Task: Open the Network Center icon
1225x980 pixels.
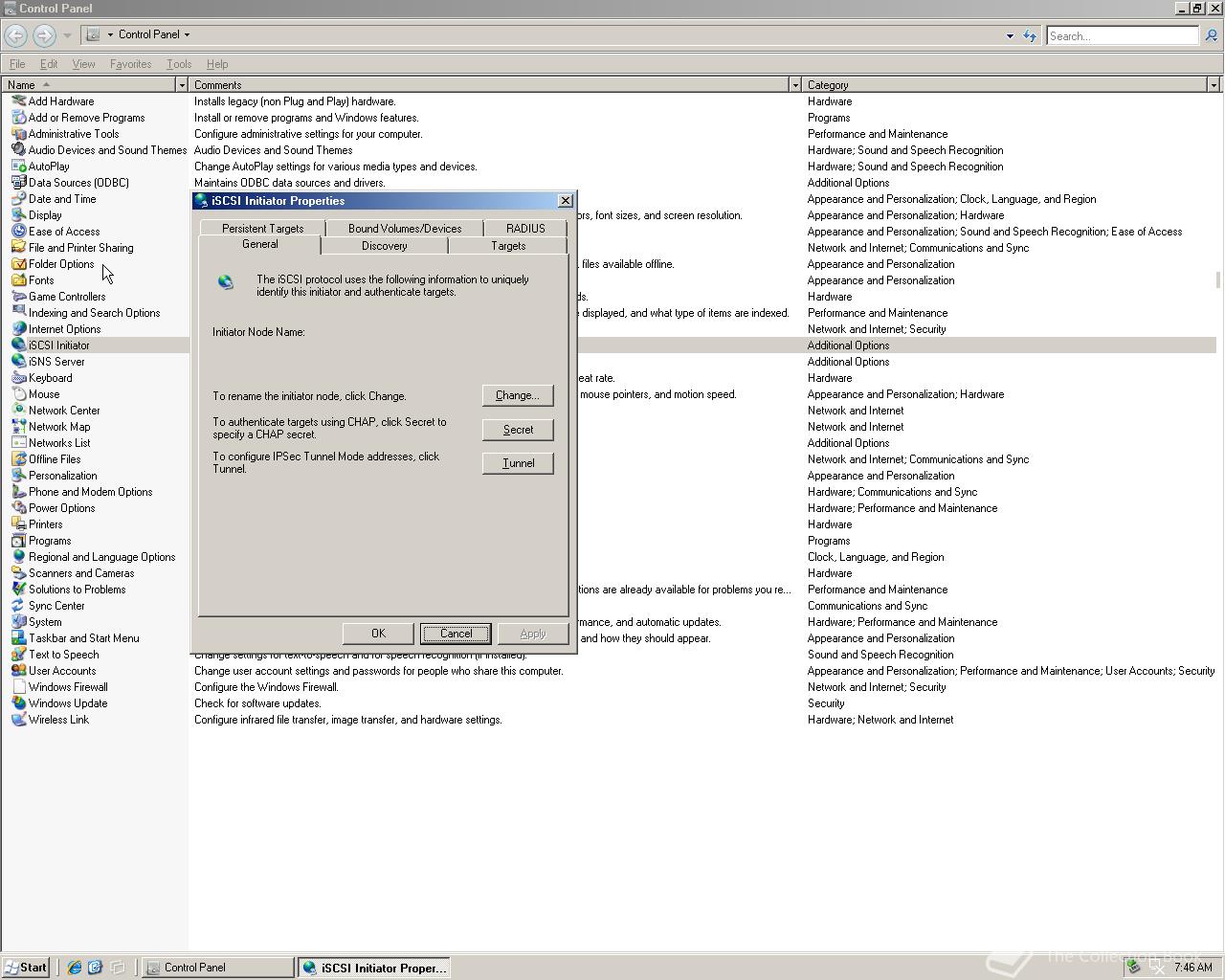Action: pos(18,411)
